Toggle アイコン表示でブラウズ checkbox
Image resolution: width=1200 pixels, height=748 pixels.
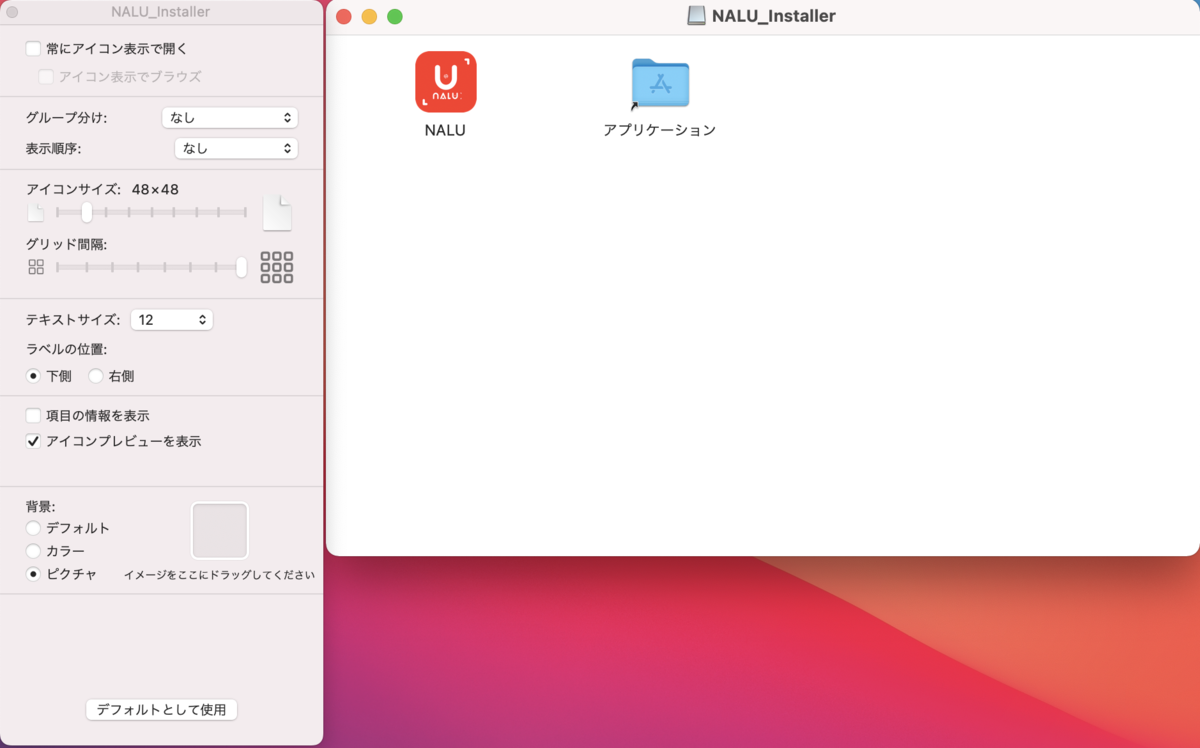tap(46, 76)
